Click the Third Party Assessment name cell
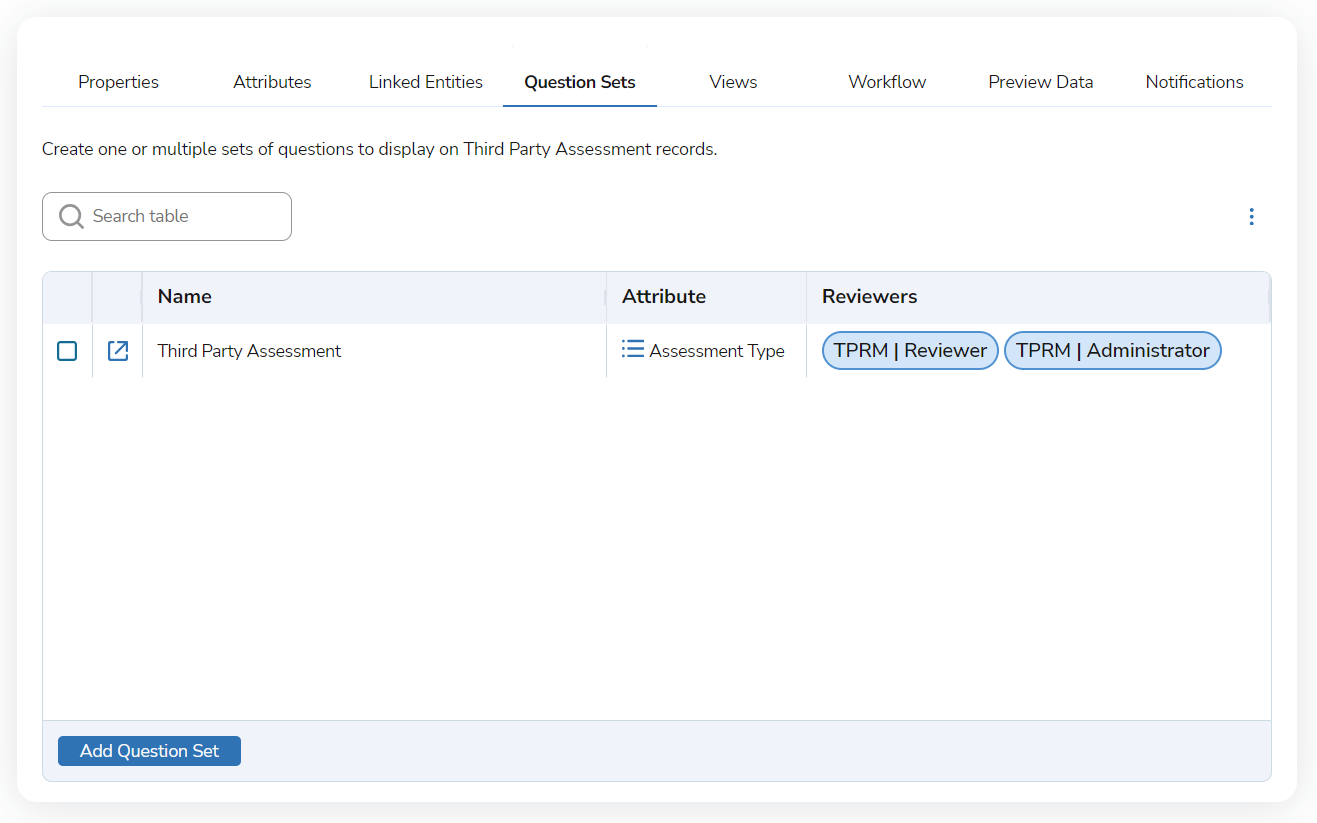This screenshot has width=1317, height=823. pyautogui.click(x=374, y=351)
